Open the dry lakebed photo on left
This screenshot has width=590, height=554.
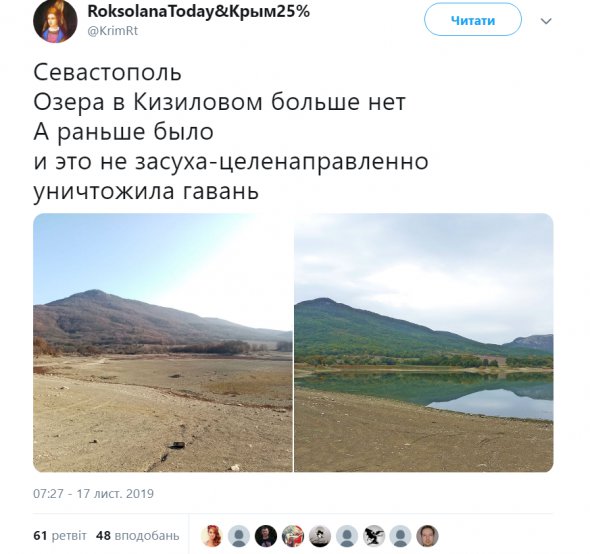pyautogui.click(x=163, y=342)
